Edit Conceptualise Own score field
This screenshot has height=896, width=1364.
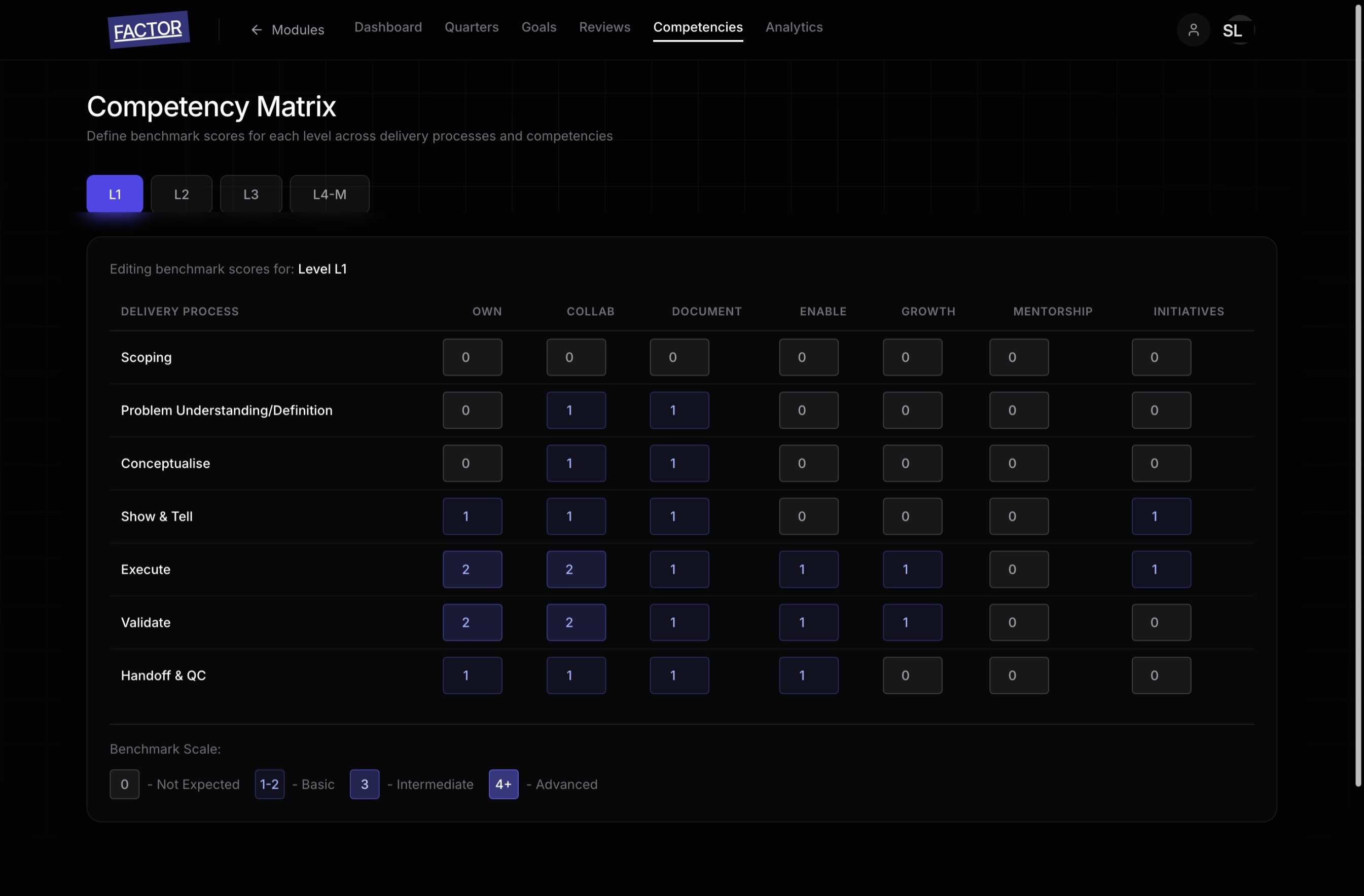tap(472, 463)
